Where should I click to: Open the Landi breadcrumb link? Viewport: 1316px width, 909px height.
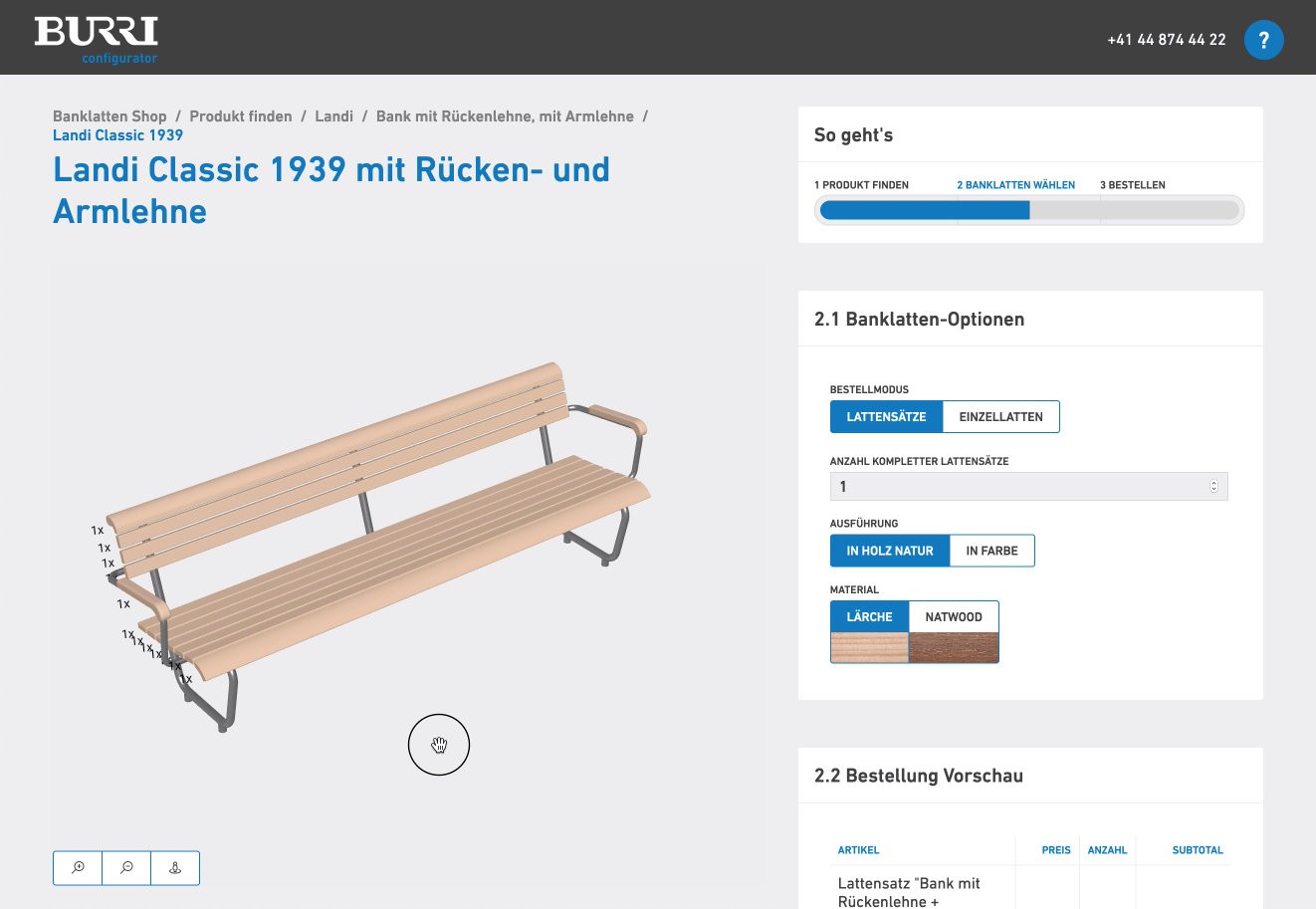point(333,116)
